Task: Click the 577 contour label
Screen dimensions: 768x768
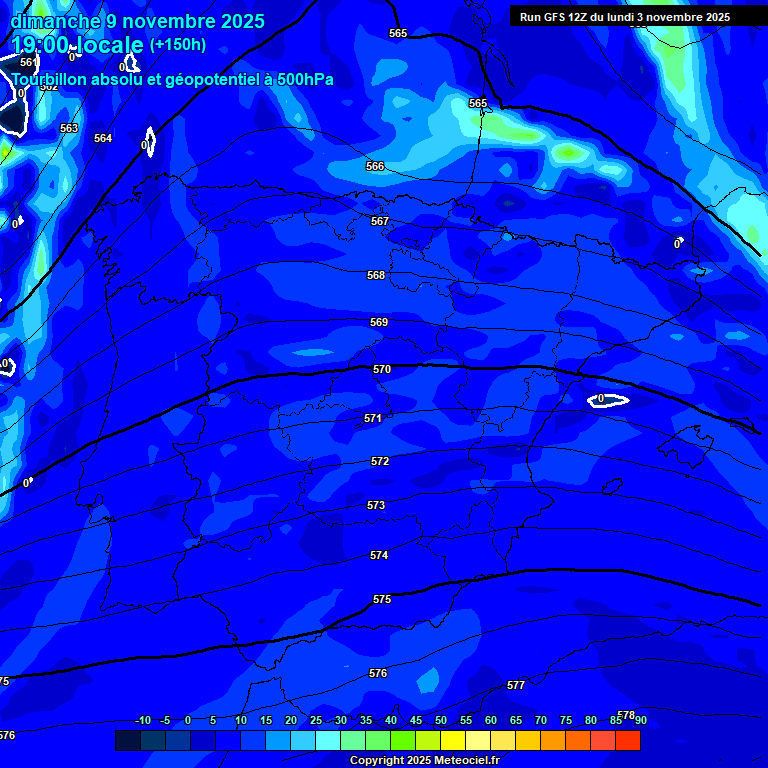Action: click(516, 685)
